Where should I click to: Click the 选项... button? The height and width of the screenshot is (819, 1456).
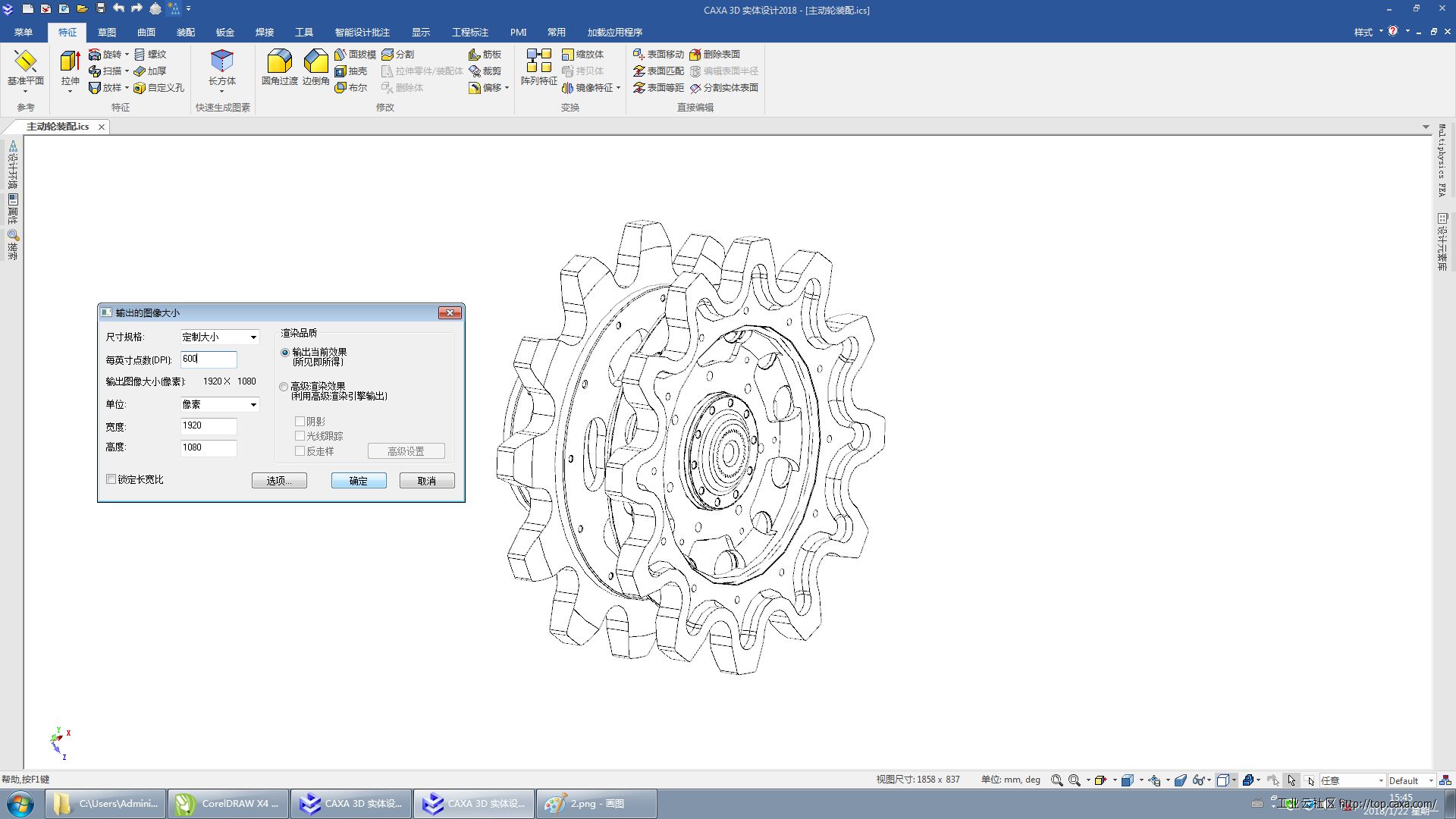tap(279, 481)
